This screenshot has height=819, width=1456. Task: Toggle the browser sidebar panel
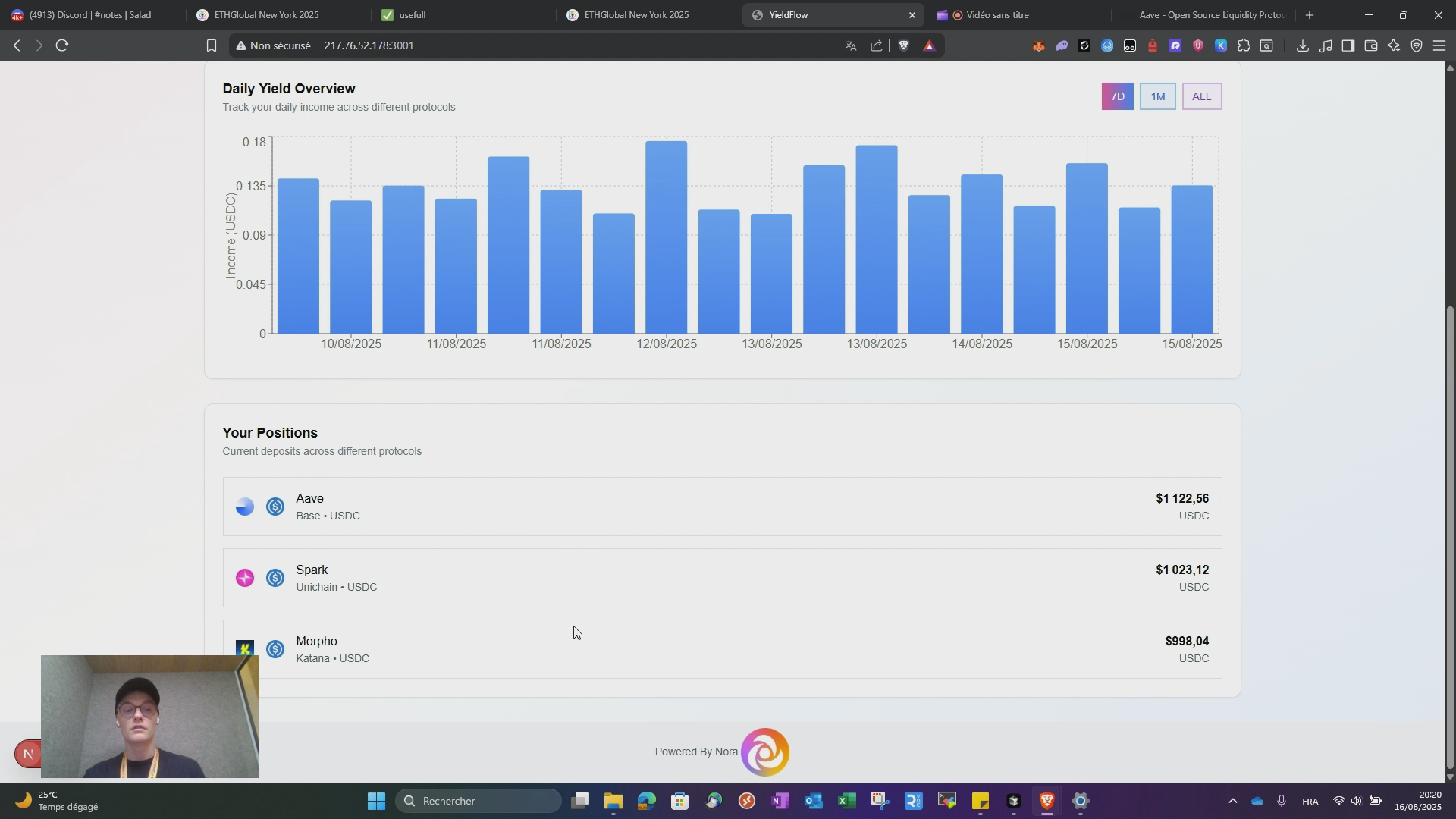pos(1348,45)
